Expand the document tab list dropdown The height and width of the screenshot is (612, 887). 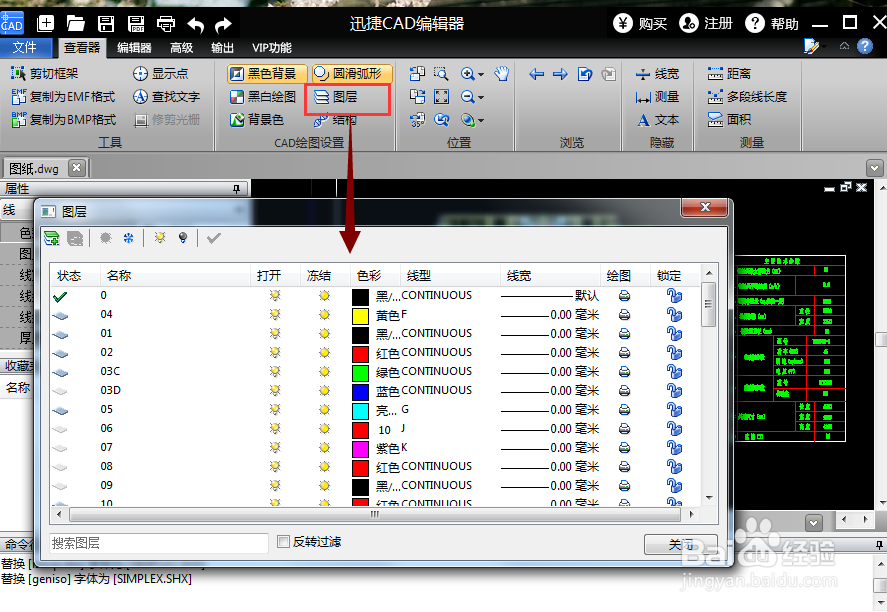click(875, 168)
